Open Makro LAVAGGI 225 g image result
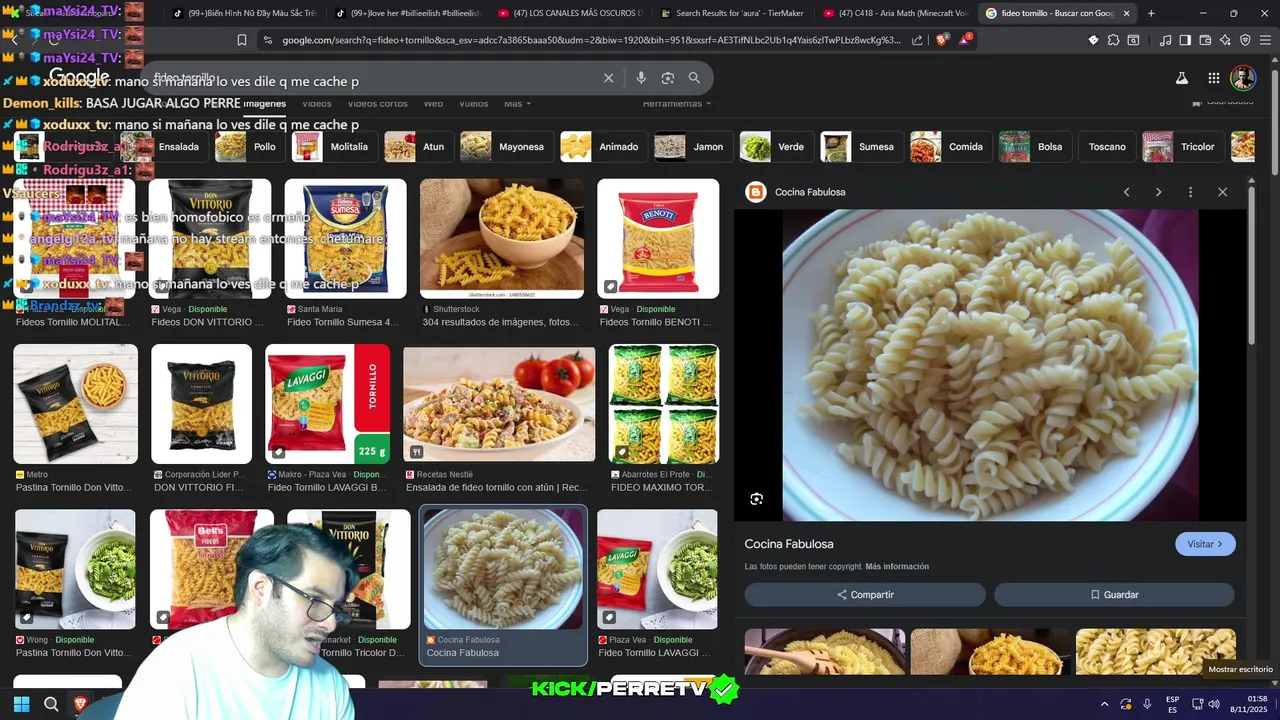This screenshot has width=1280, height=720. click(327, 404)
